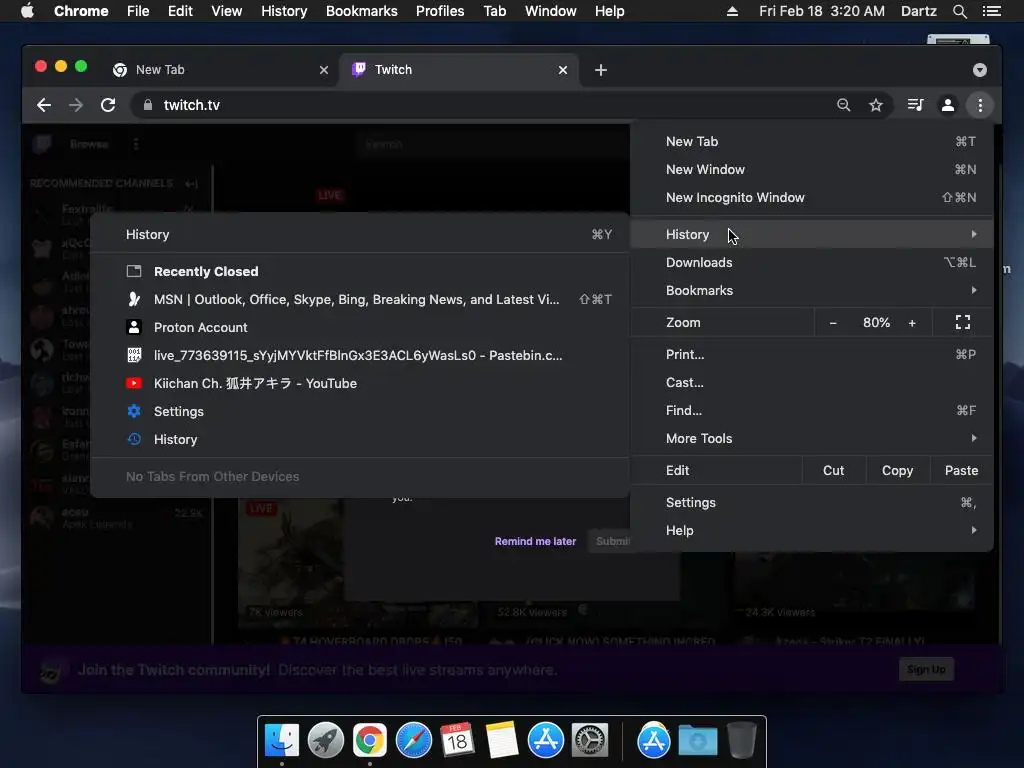
Task: Click Remind me later link
Action: pyautogui.click(x=536, y=541)
